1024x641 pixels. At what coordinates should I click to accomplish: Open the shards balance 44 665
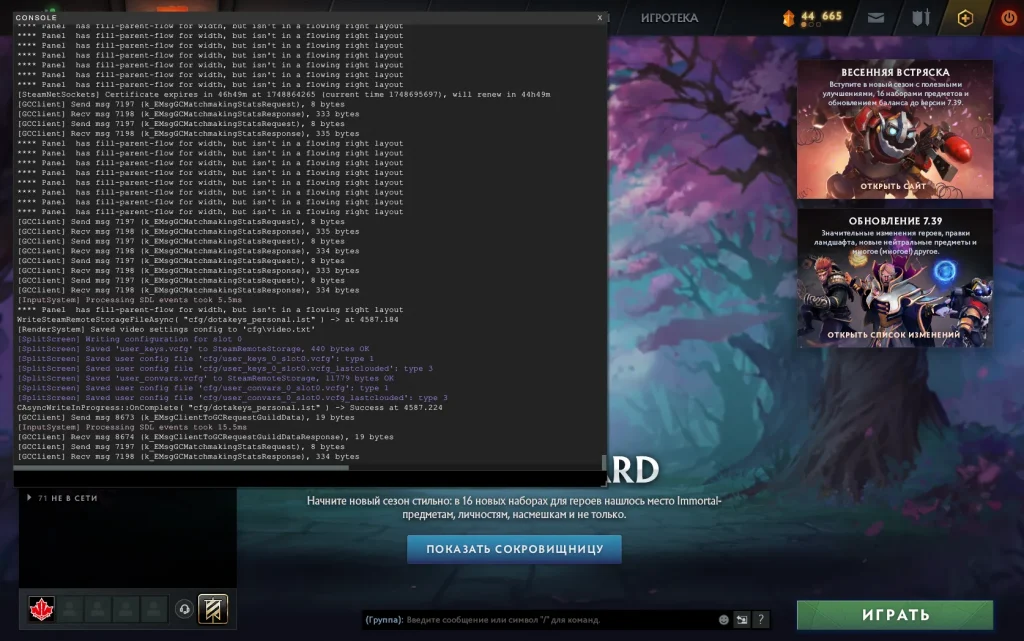pos(812,17)
